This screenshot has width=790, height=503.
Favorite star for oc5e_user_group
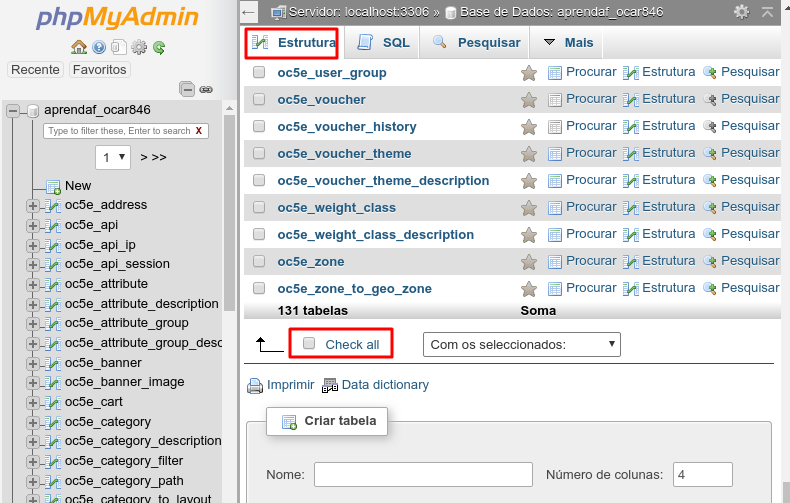point(529,73)
